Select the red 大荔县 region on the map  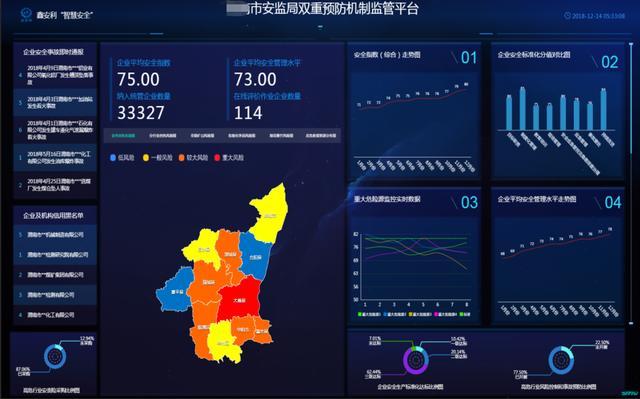[x=240, y=300]
